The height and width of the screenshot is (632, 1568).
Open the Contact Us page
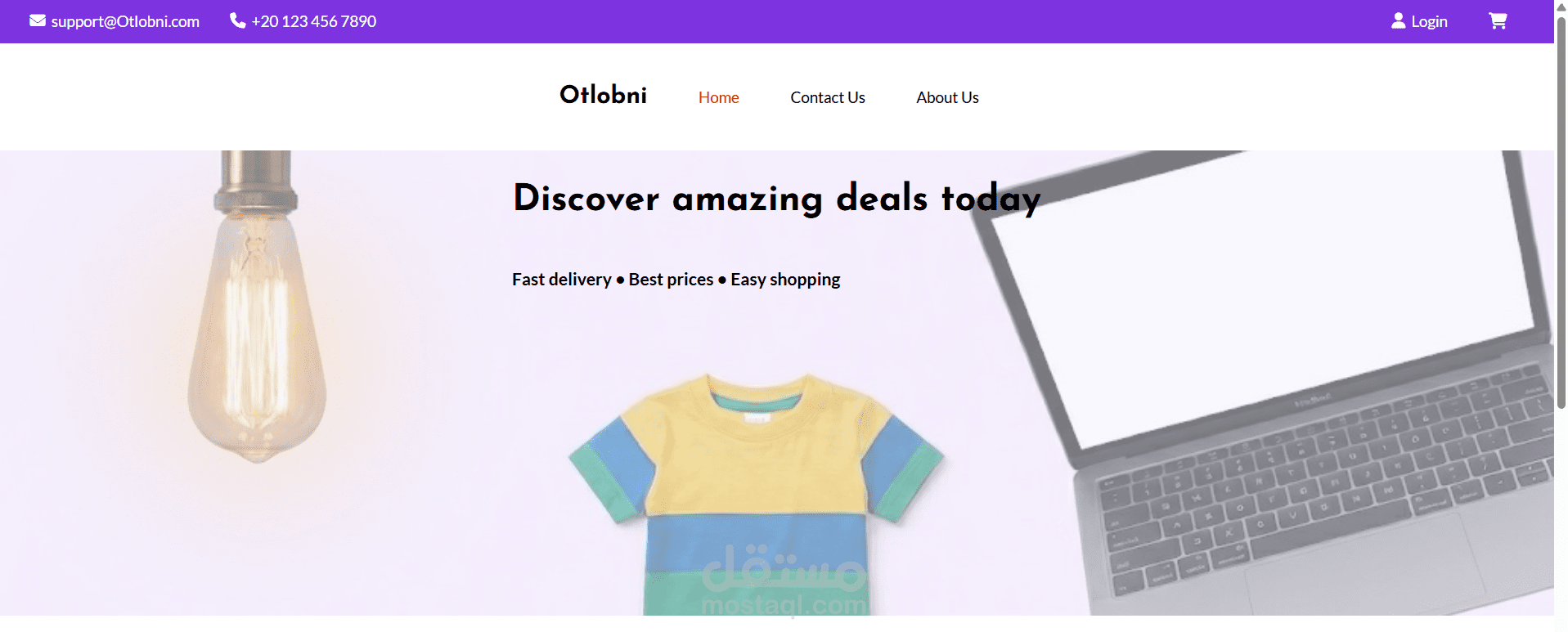coord(827,97)
